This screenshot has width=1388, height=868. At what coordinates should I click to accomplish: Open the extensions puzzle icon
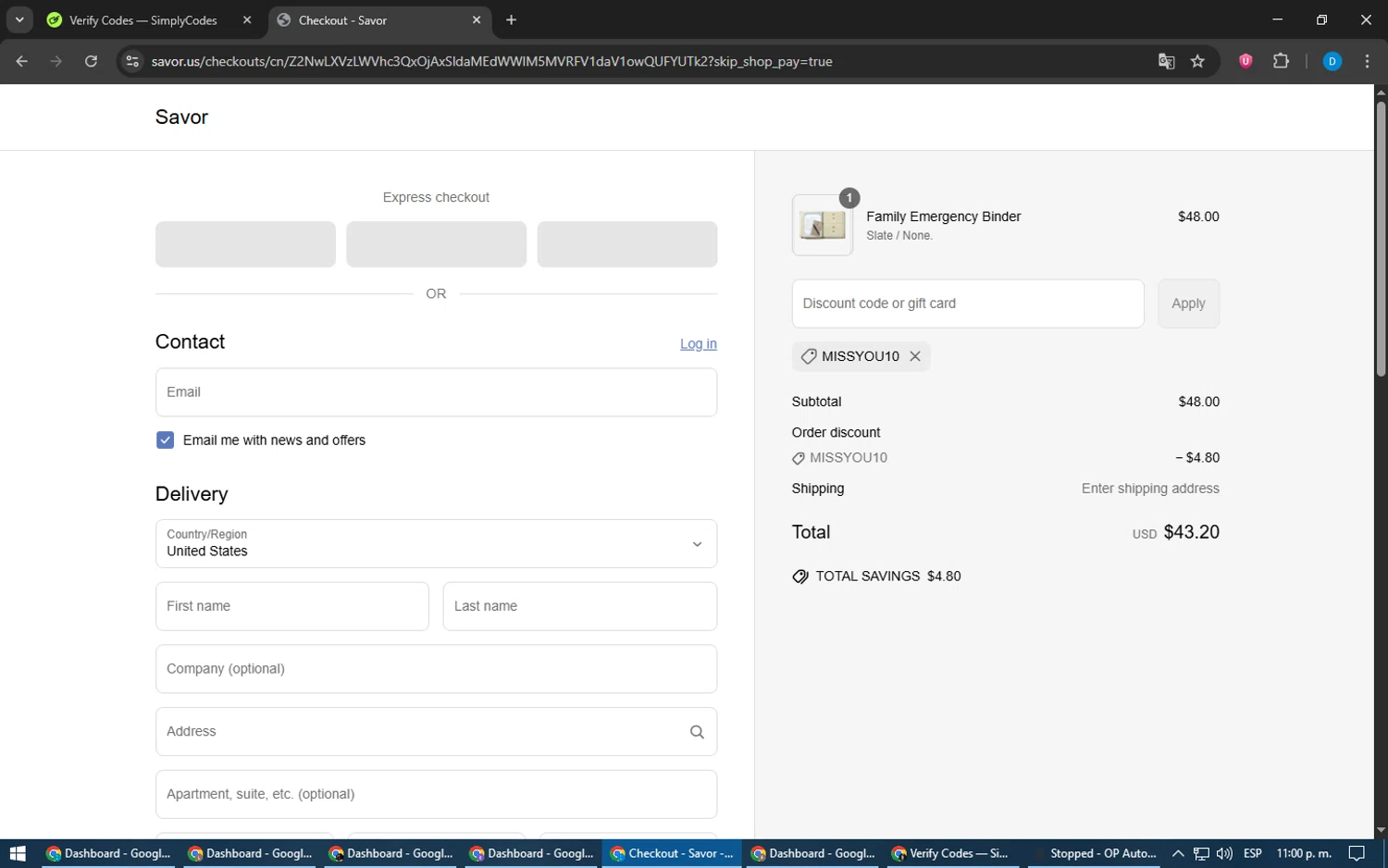(1281, 61)
